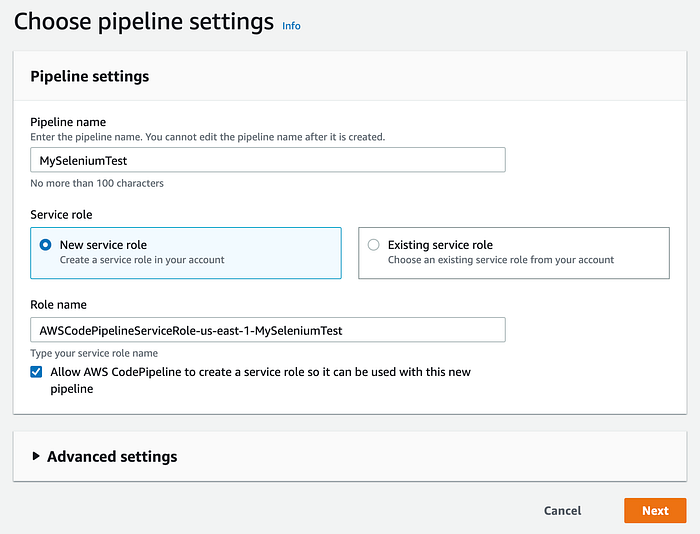Screen dimensions: 700x534
Task: Uncheck Allow AWS CodePipeline to create service role
Action: (37, 372)
